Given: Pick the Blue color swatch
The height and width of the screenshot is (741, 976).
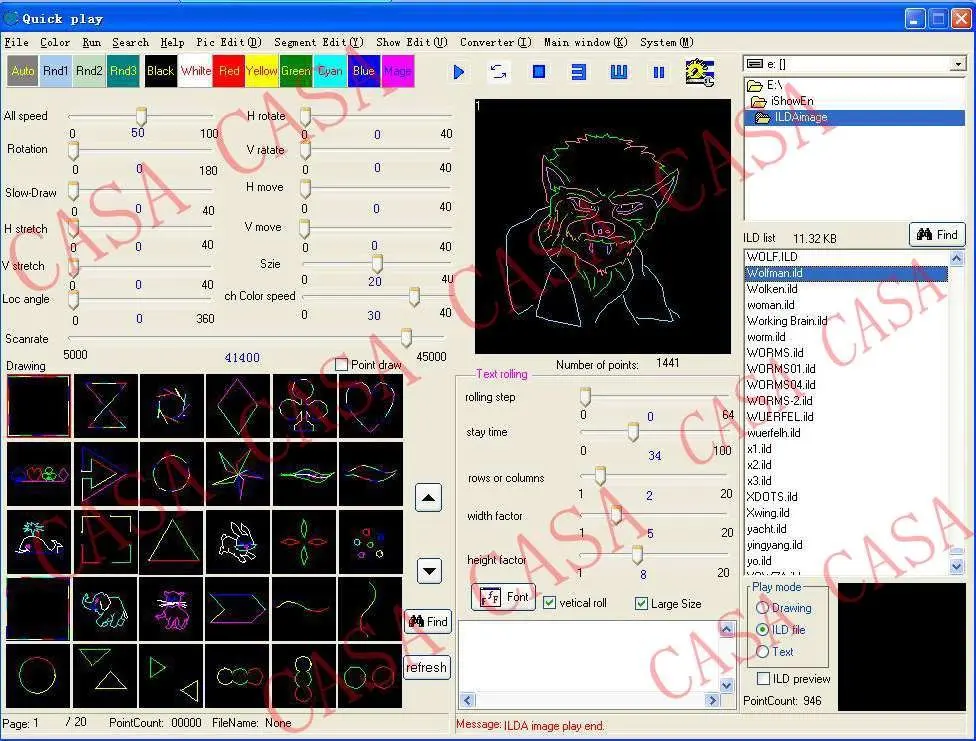Looking at the screenshot, I should pyautogui.click(x=364, y=71).
